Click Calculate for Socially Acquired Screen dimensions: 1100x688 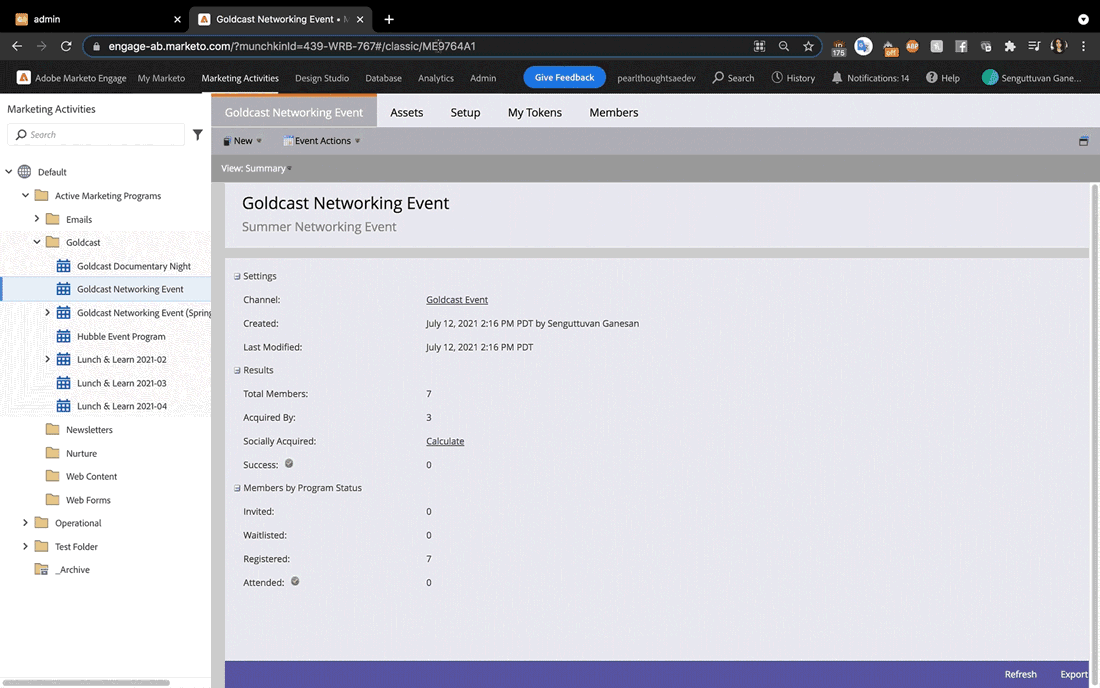pos(445,441)
